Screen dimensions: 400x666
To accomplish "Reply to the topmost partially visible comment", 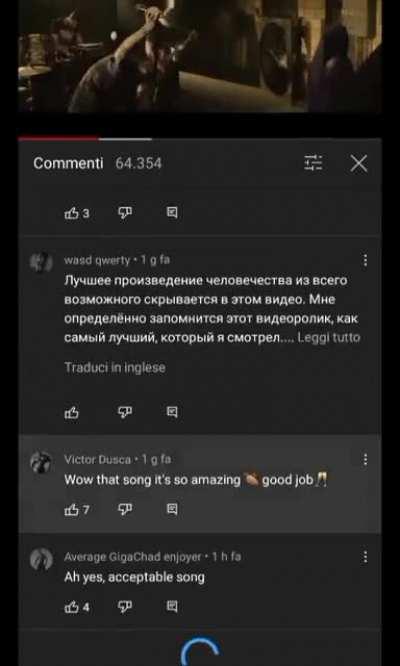I will (x=172, y=213).
